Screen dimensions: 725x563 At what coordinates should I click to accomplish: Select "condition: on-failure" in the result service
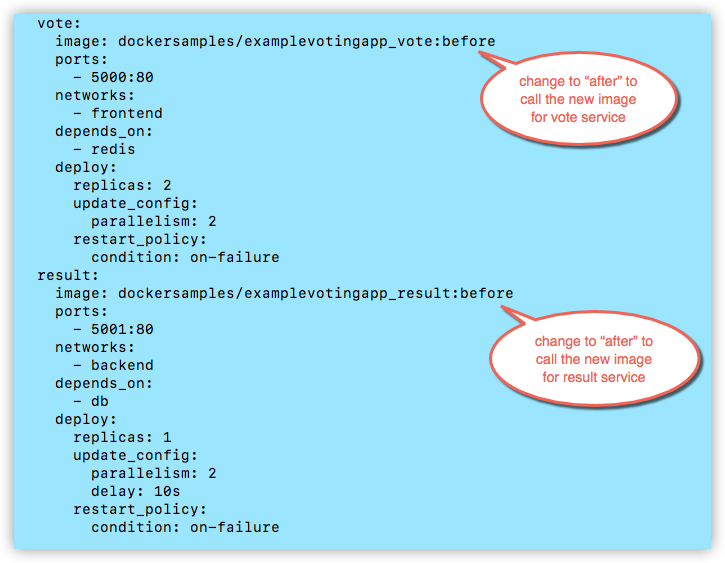point(185,527)
